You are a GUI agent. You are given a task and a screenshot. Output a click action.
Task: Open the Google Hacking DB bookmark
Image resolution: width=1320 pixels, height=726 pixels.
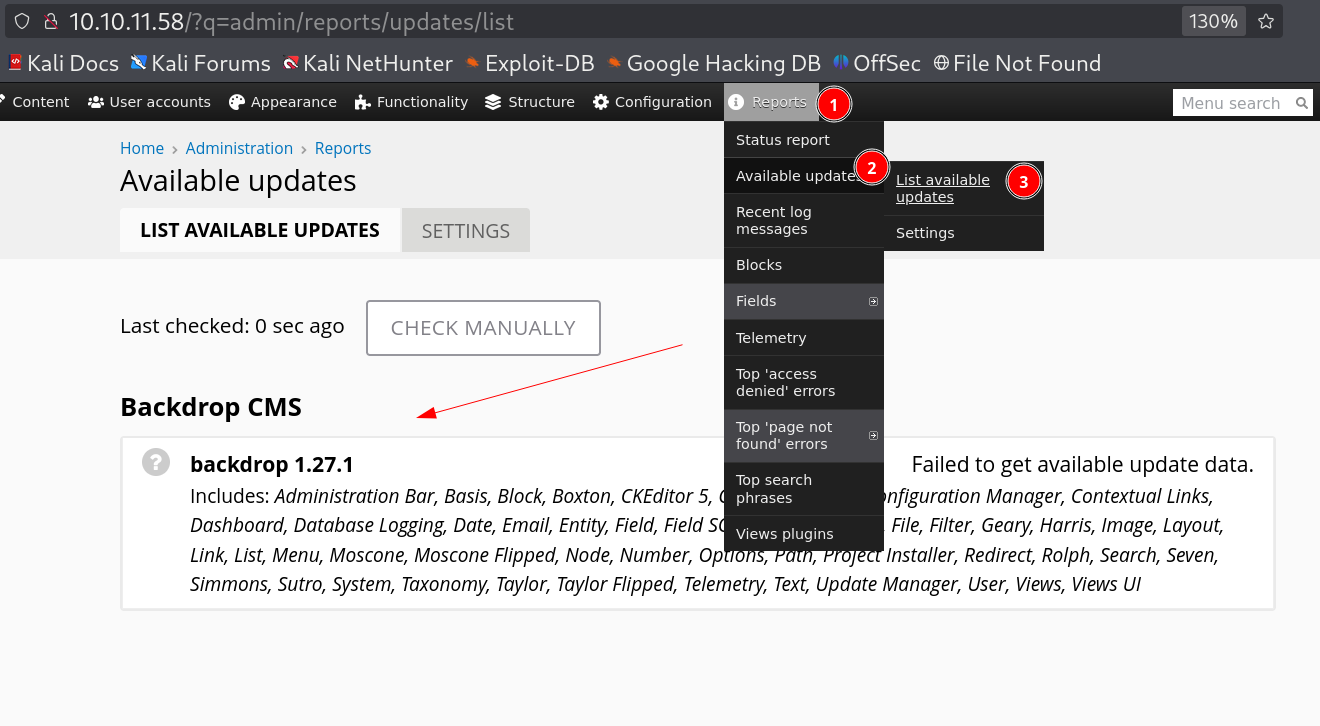713,63
